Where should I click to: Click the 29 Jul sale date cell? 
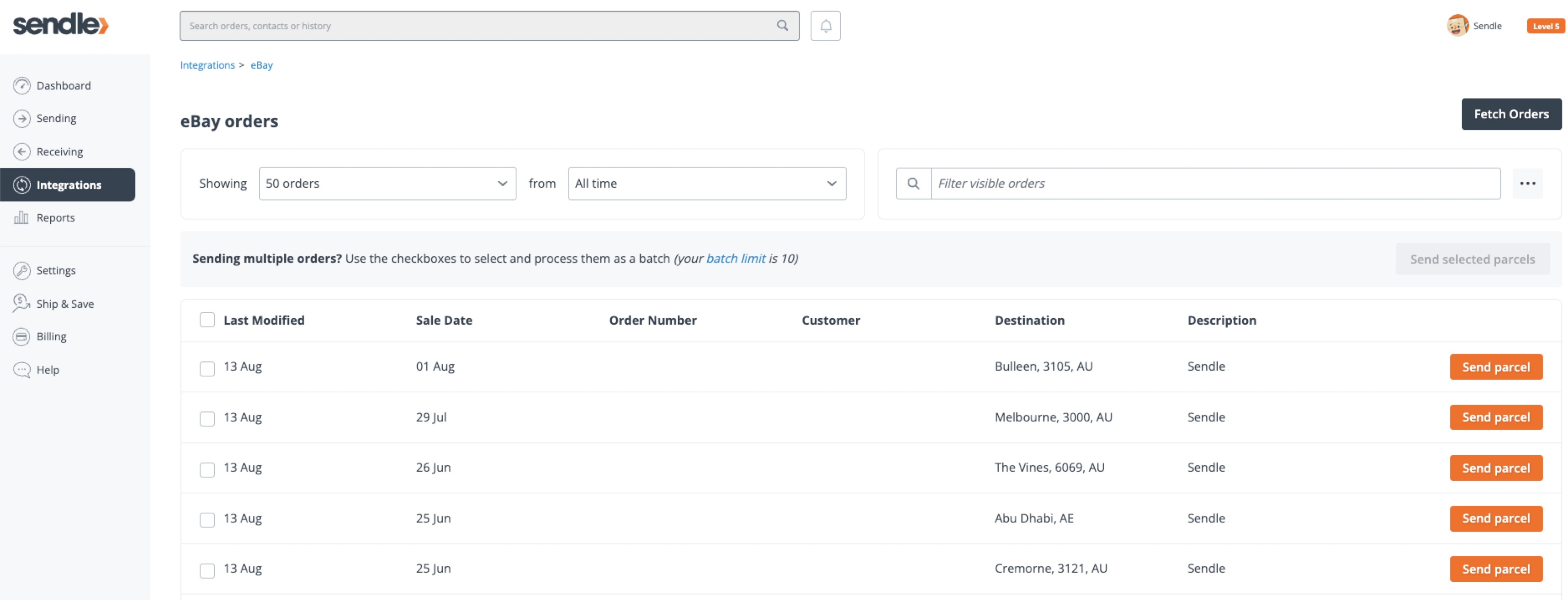[x=431, y=417]
